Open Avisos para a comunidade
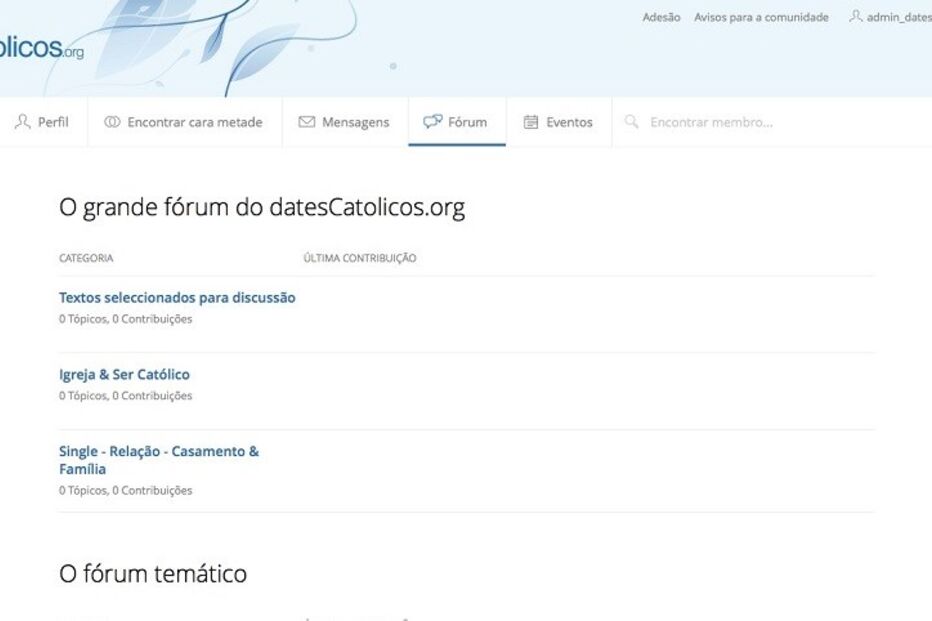 [759, 17]
